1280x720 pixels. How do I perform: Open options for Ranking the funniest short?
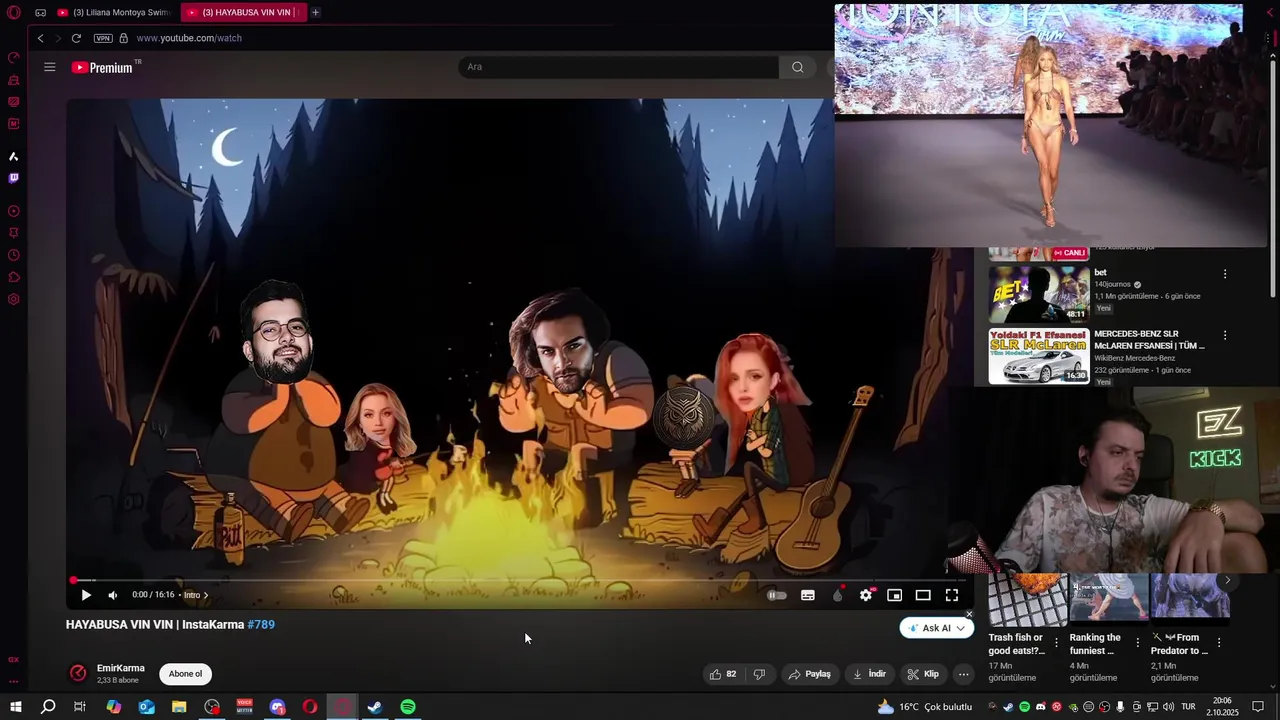1137,643
